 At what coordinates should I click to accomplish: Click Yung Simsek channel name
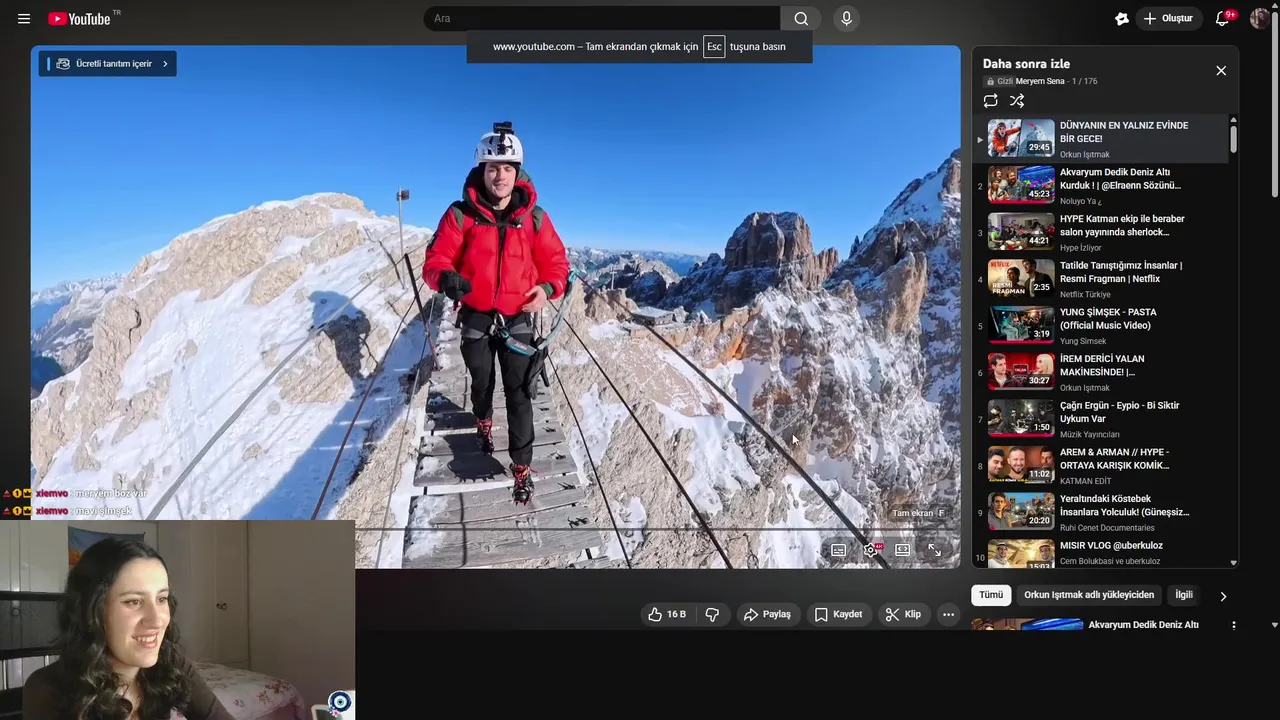click(x=1083, y=341)
